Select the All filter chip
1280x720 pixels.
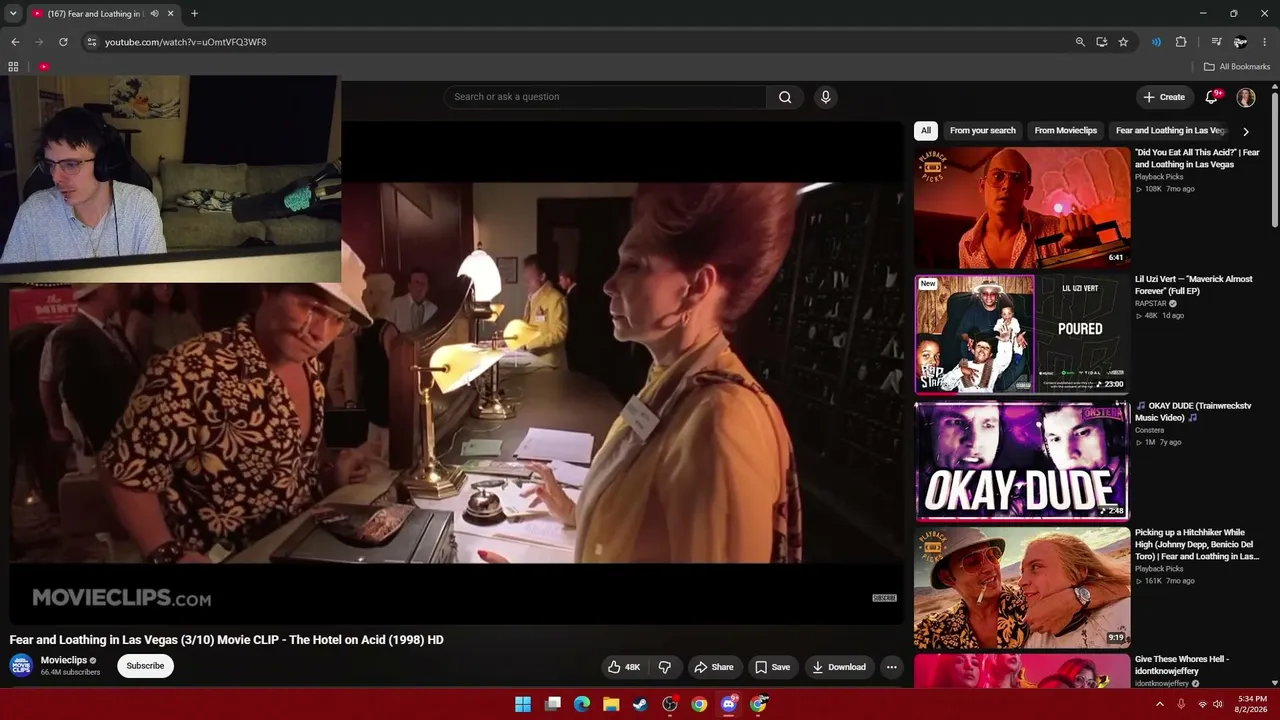pyautogui.click(x=926, y=131)
